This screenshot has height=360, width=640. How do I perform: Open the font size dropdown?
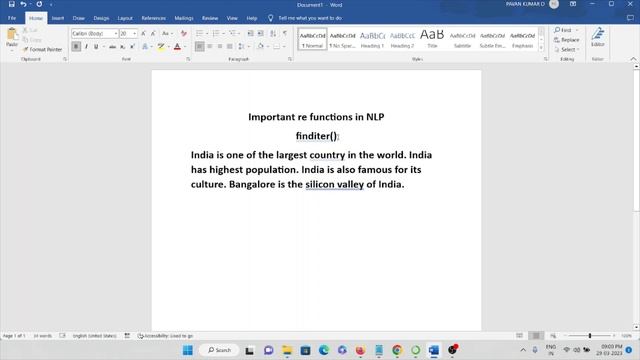pyautogui.click(x=135, y=33)
